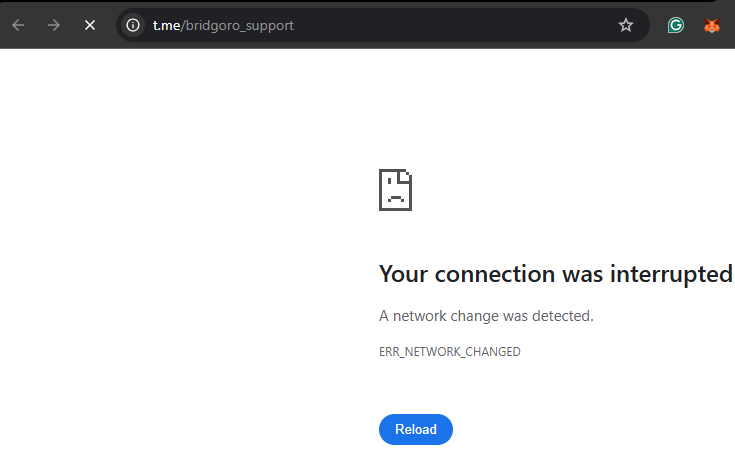Stop loading the page with the X
The height and width of the screenshot is (464, 735).
[90, 25]
